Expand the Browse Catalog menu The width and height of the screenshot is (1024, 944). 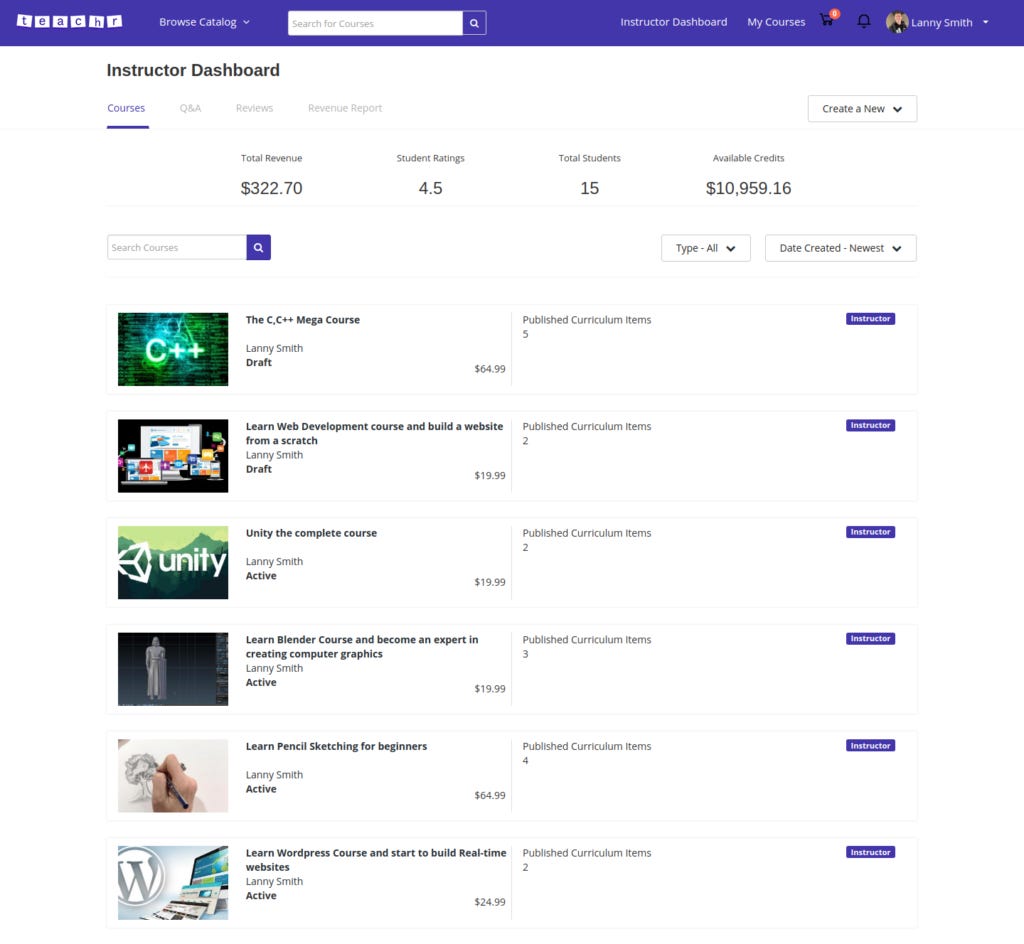pyautogui.click(x=204, y=22)
